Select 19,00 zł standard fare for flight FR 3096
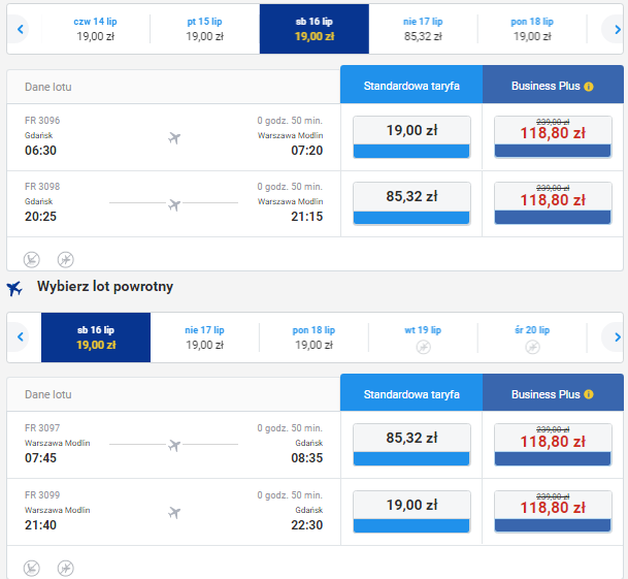Screen dimensions: 628x579 click(x=411, y=136)
